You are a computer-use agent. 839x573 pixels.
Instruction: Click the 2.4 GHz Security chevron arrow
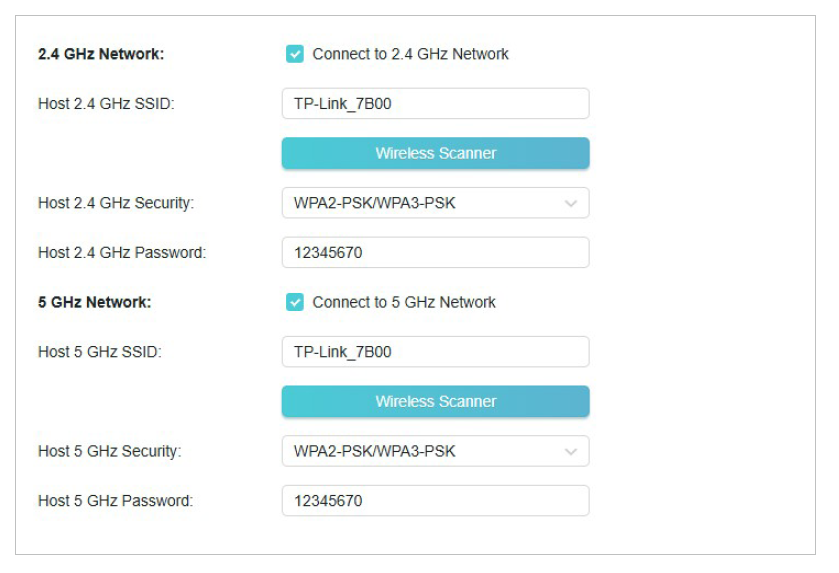coord(571,203)
